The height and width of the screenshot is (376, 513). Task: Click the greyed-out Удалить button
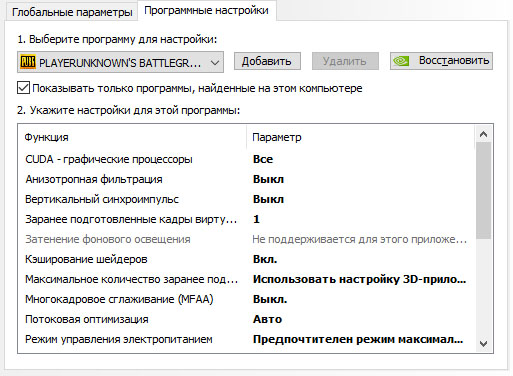pos(345,61)
